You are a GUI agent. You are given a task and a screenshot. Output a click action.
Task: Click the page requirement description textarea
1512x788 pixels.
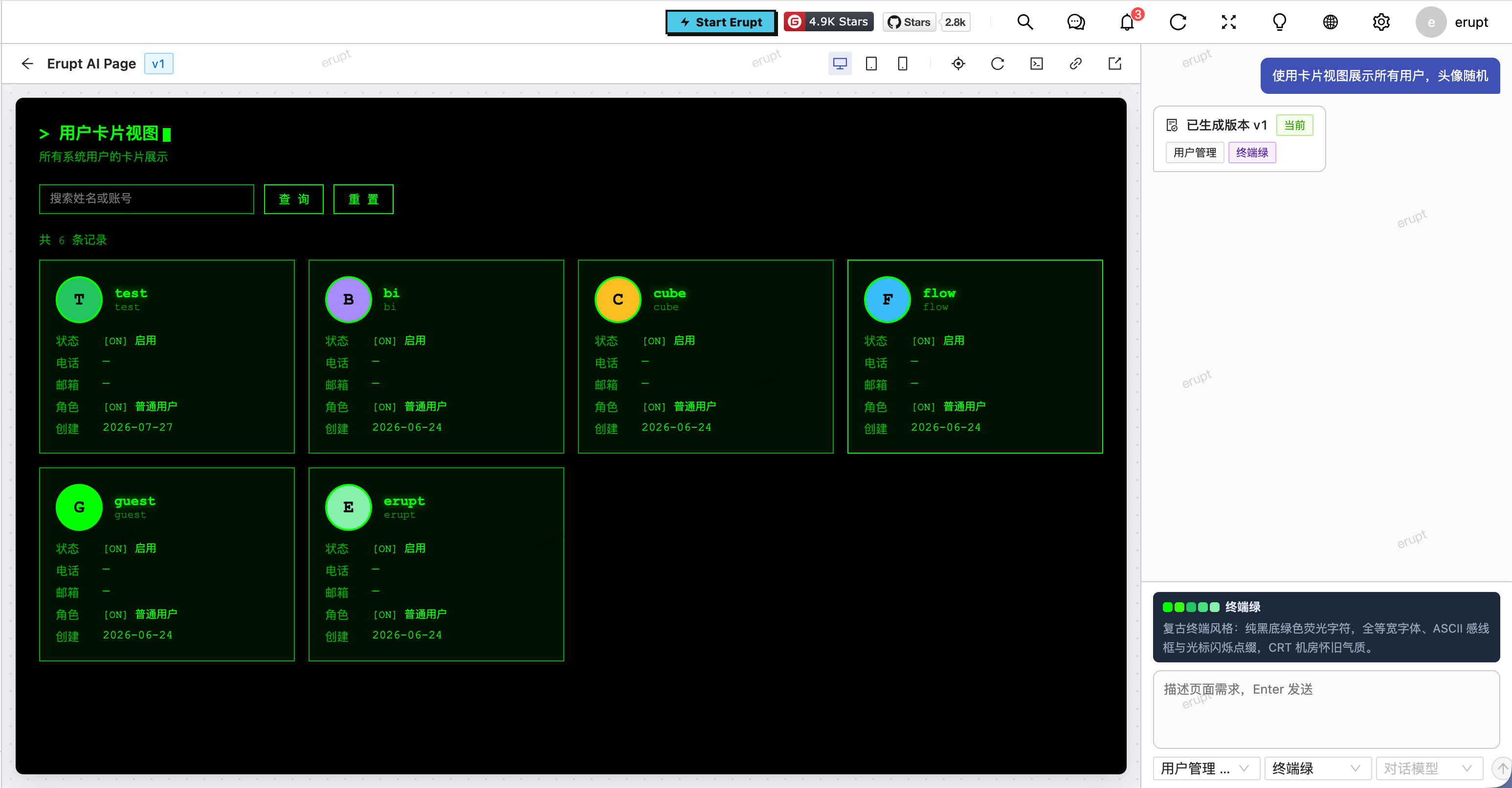[1326, 709]
